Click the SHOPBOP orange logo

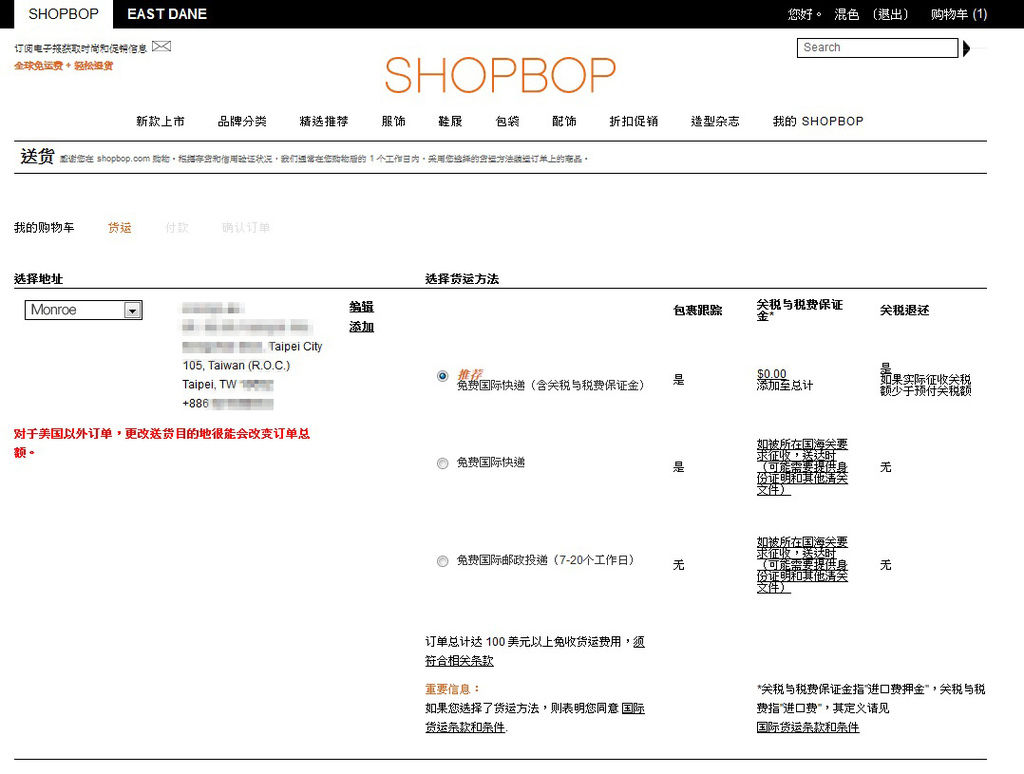500,75
